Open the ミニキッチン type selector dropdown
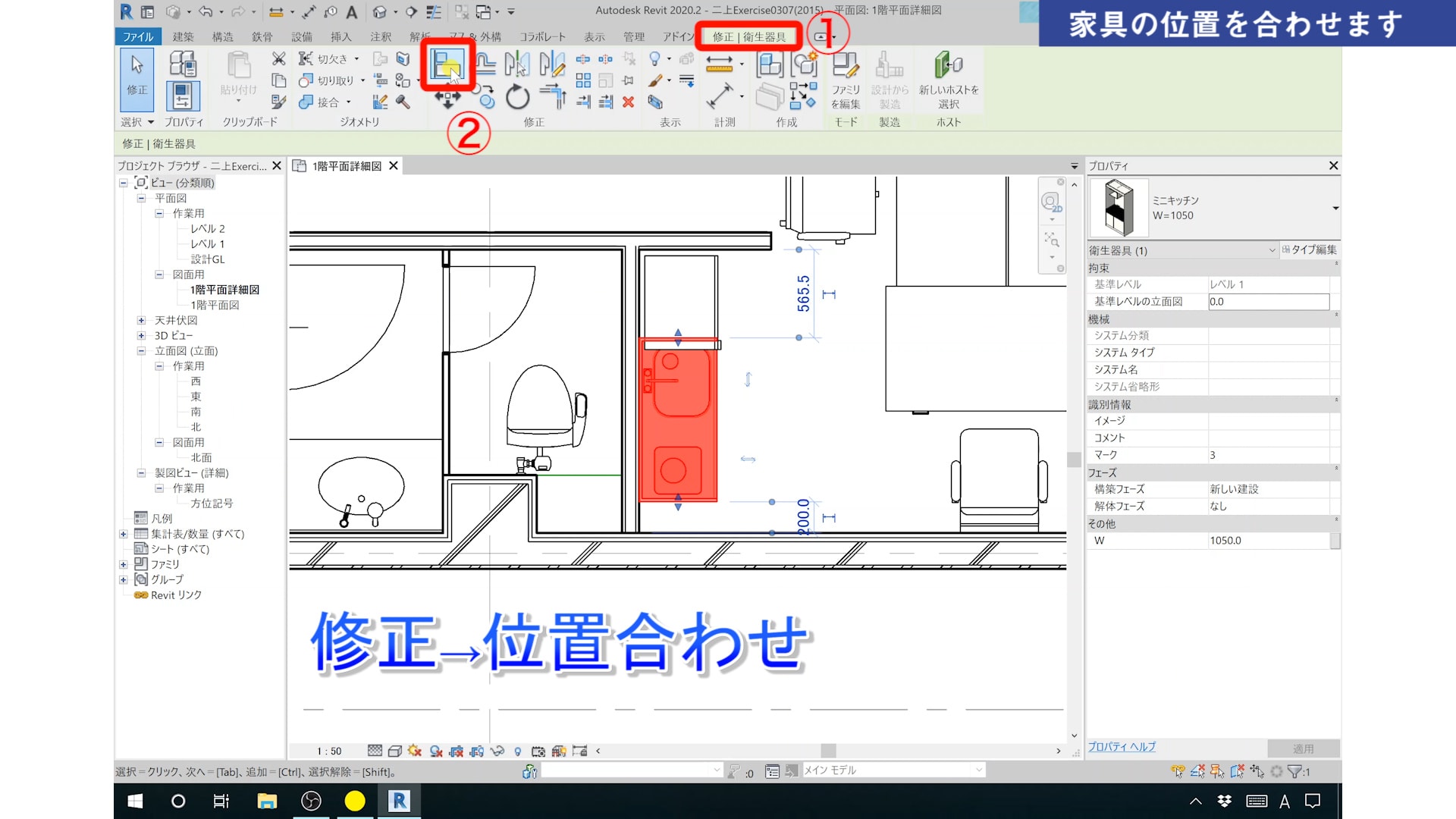Image resolution: width=1456 pixels, height=819 pixels. click(x=1335, y=208)
